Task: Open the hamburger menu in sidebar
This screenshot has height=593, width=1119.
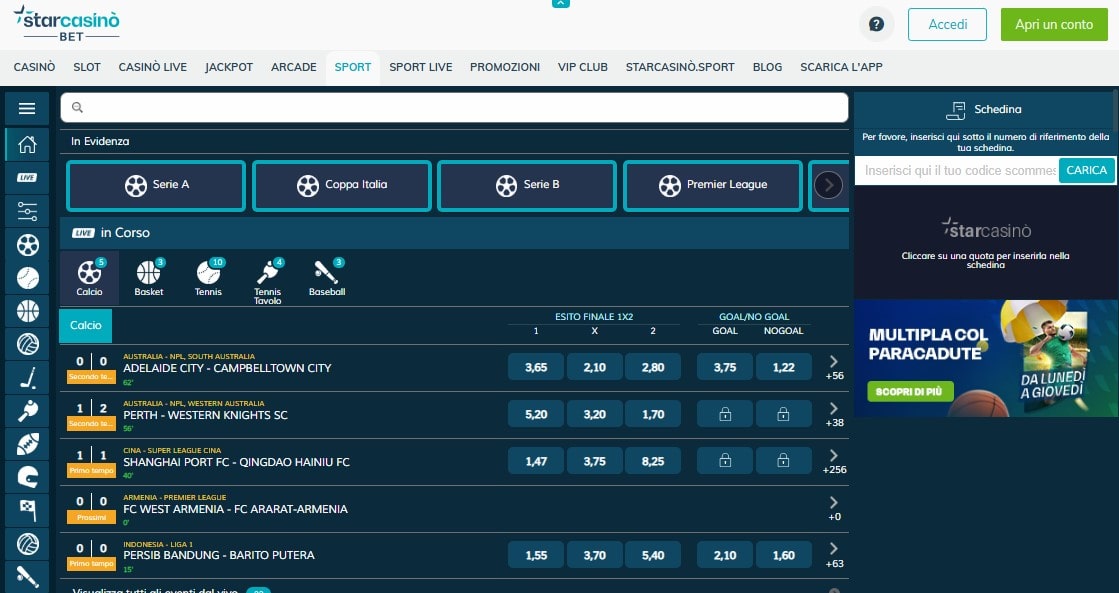Action: click(x=27, y=108)
